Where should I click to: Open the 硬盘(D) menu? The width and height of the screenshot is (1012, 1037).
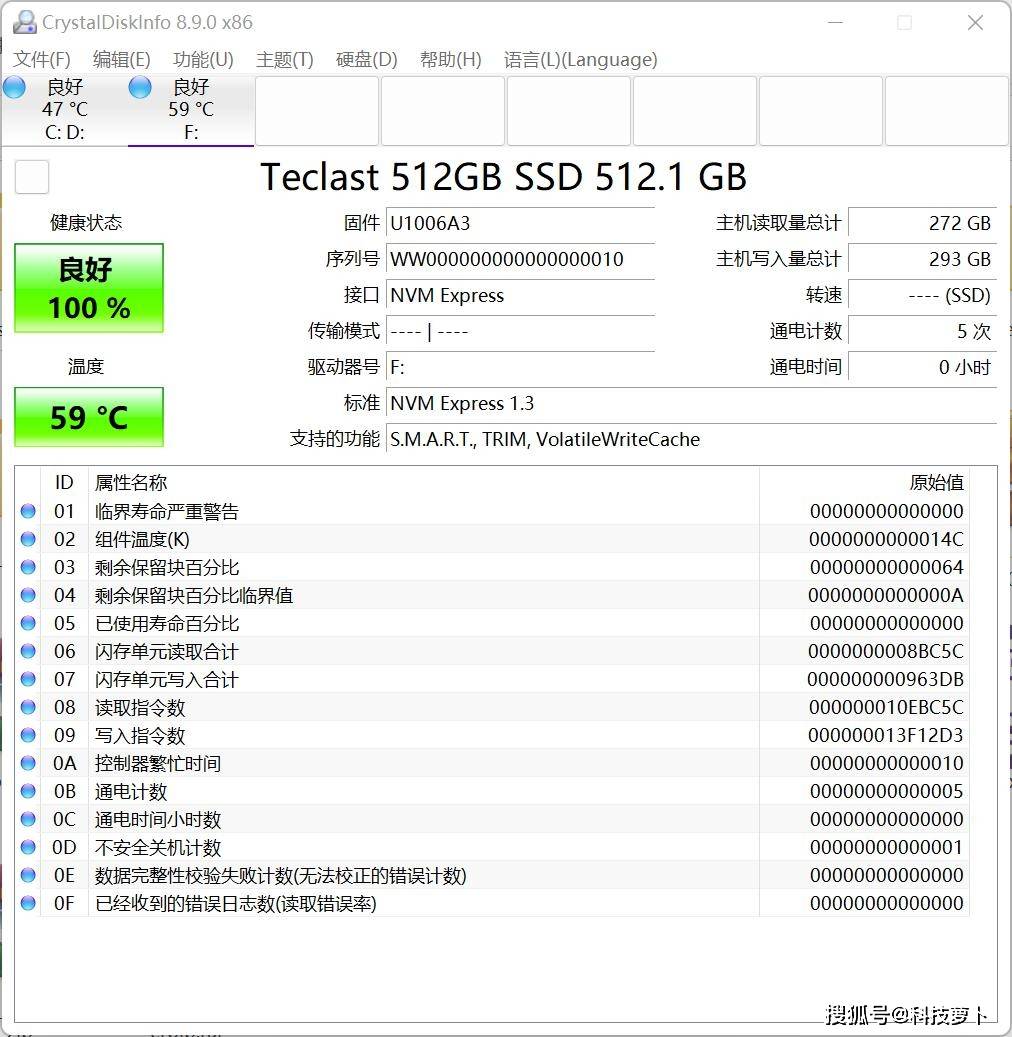click(366, 60)
